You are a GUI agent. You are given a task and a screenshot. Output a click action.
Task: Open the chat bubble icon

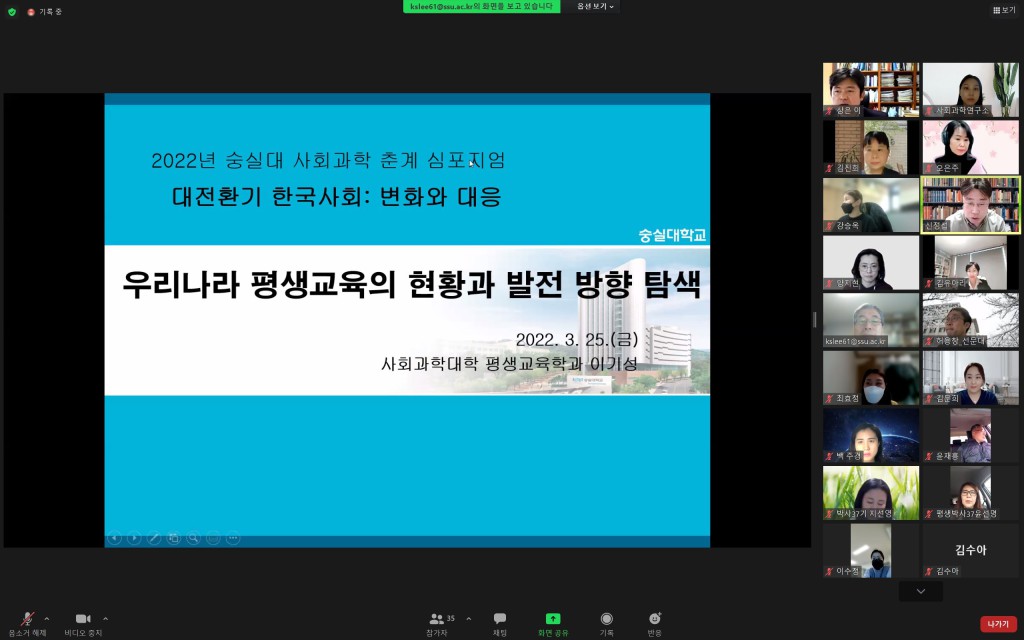tap(500, 618)
